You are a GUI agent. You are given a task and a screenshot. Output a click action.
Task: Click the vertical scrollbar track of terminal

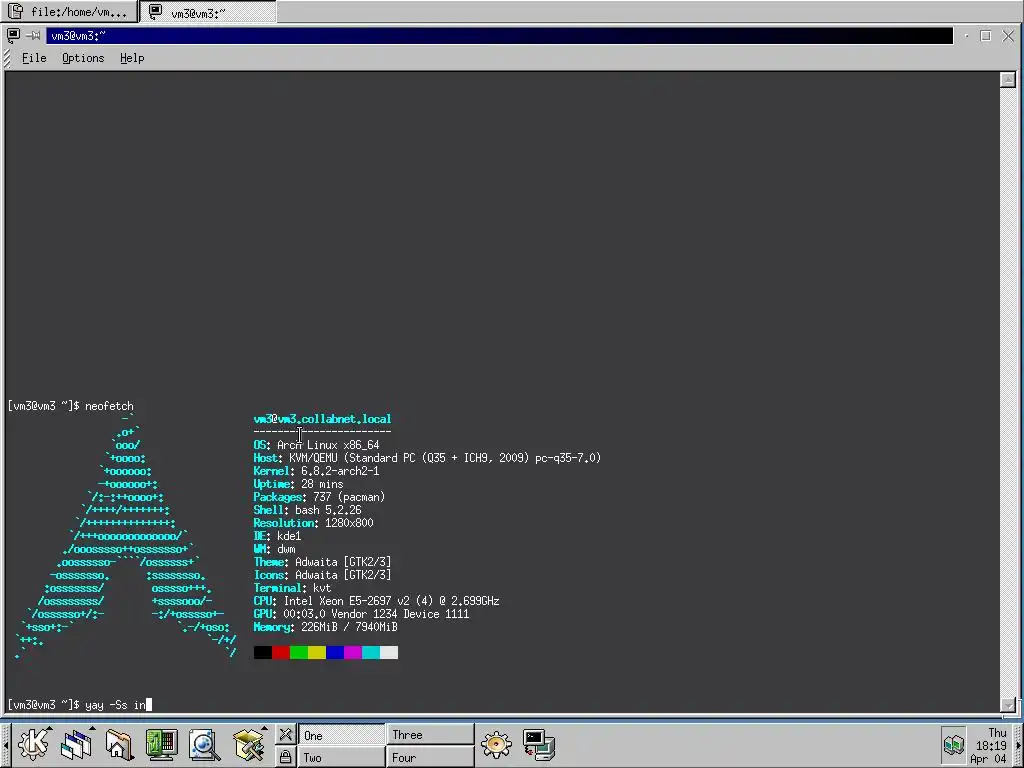[1008, 392]
